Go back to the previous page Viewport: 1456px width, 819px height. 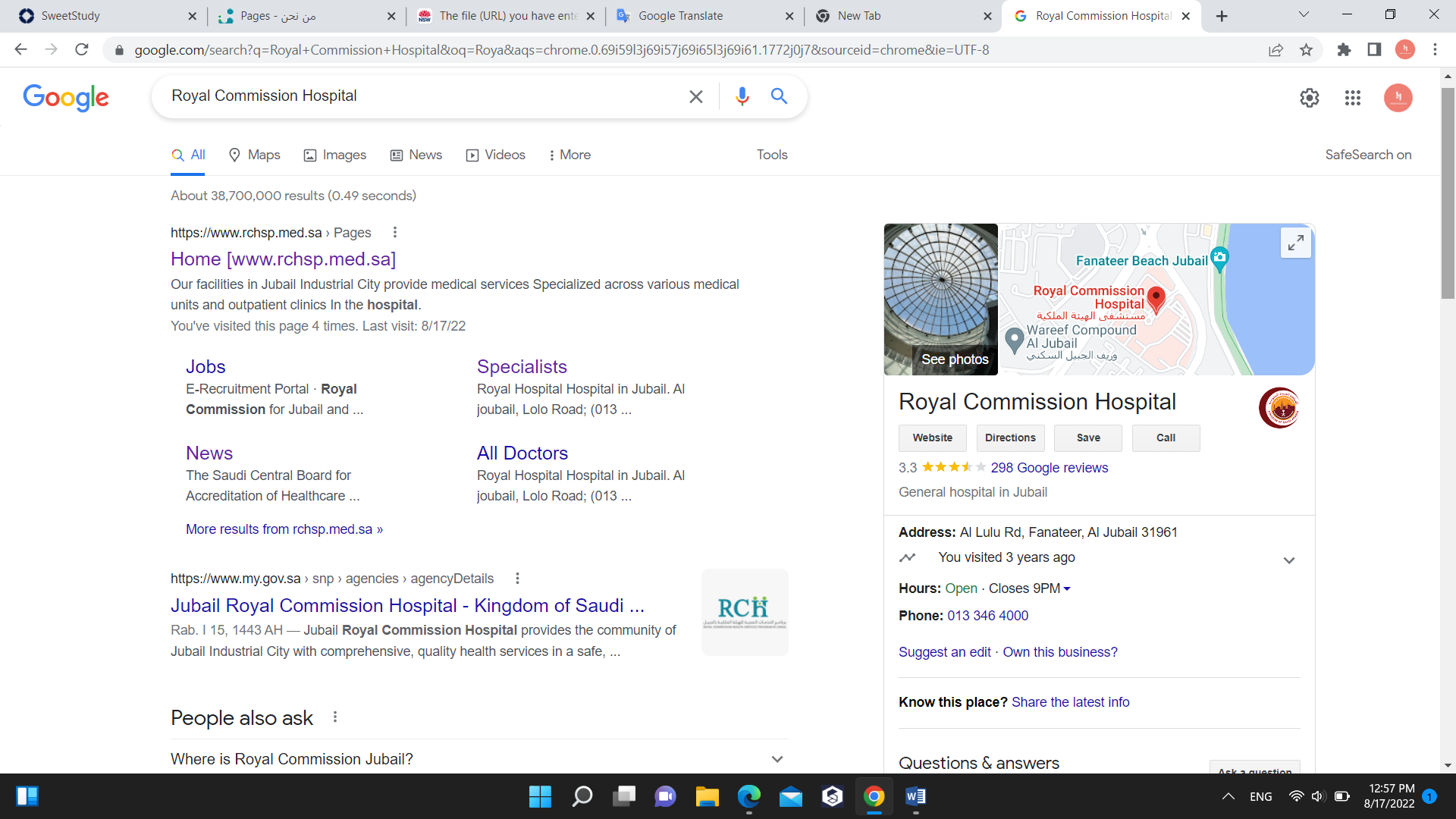[20, 50]
